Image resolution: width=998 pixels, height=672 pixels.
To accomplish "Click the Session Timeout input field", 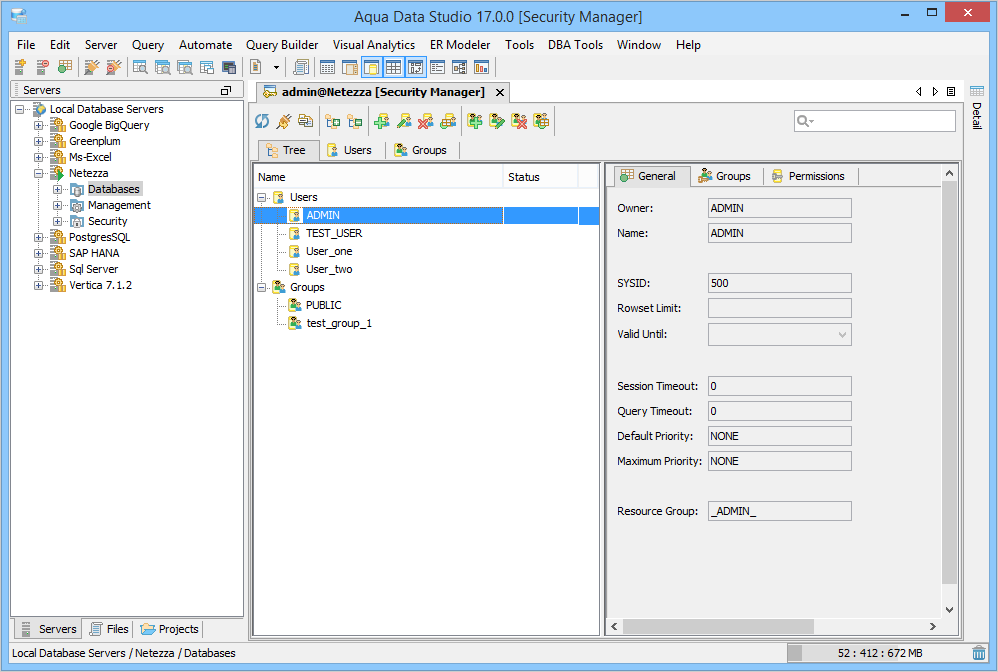I will pyautogui.click(x=780, y=386).
